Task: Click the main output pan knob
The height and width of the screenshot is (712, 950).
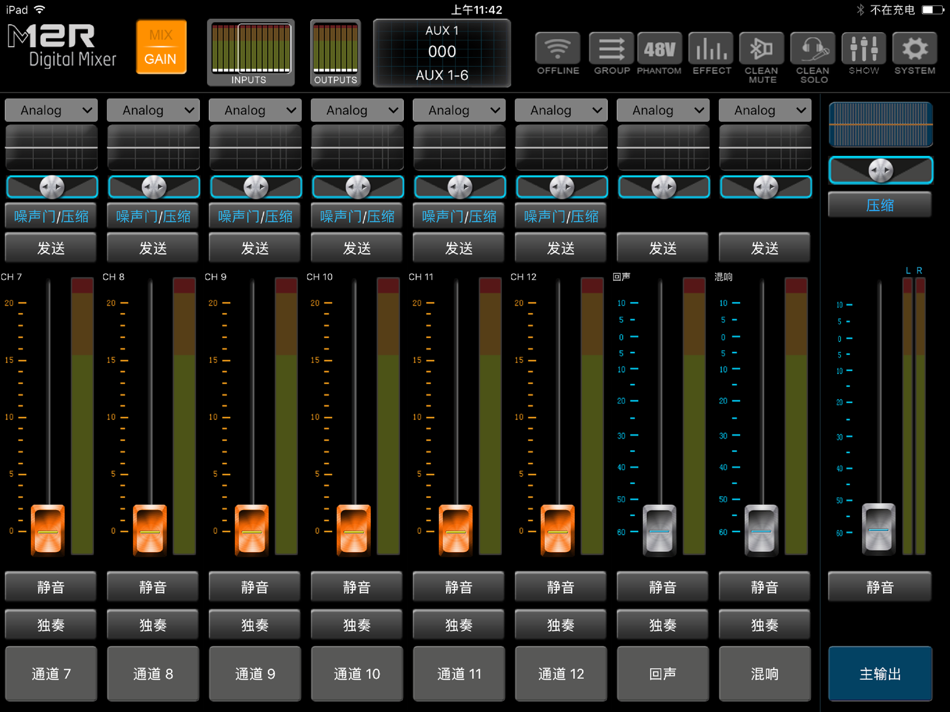Action: (880, 171)
